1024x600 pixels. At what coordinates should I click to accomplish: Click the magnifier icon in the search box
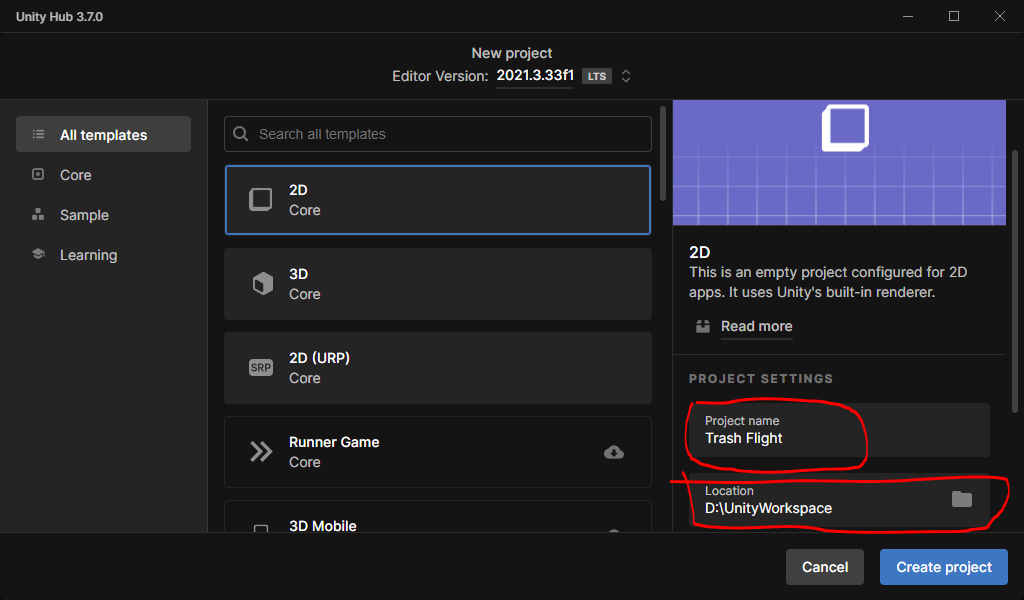click(241, 134)
